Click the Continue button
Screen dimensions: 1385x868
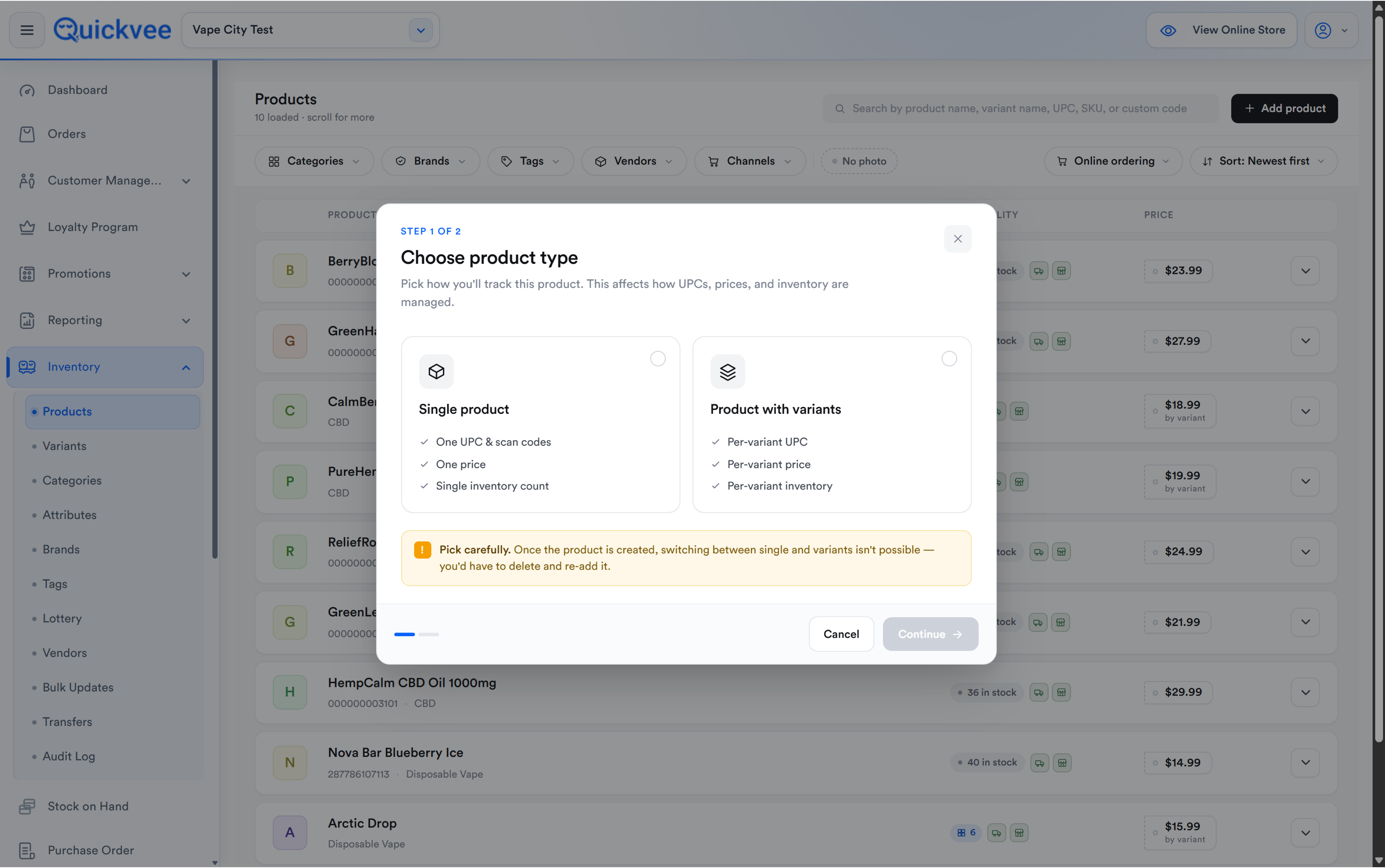click(930, 634)
